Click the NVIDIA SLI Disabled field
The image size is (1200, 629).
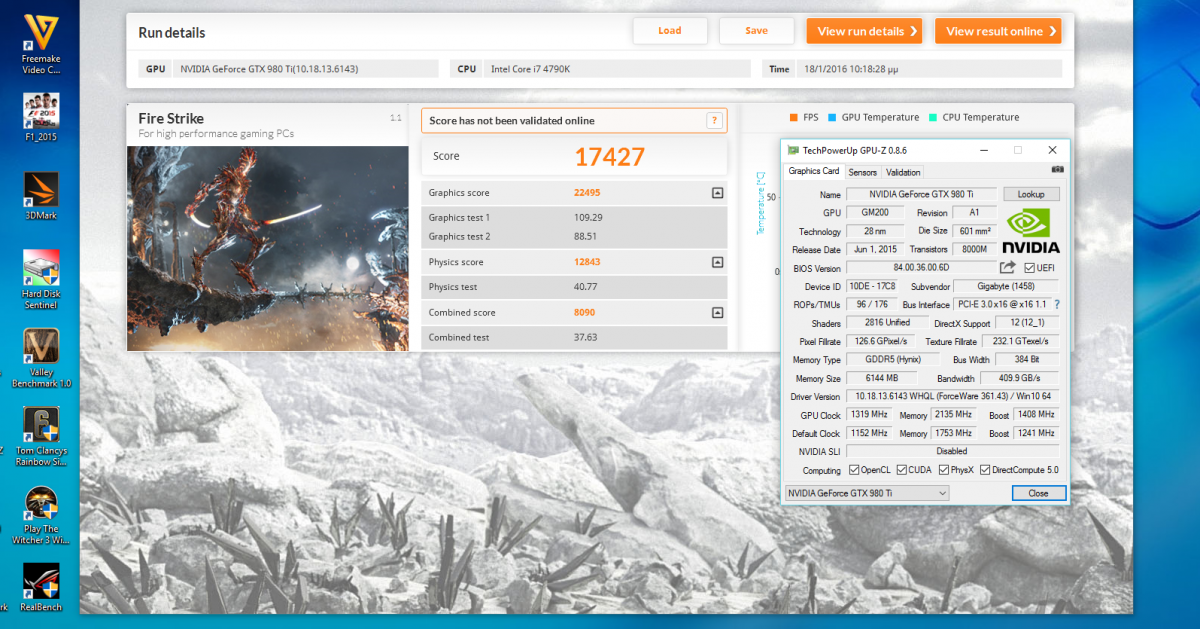pyautogui.click(x=952, y=452)
